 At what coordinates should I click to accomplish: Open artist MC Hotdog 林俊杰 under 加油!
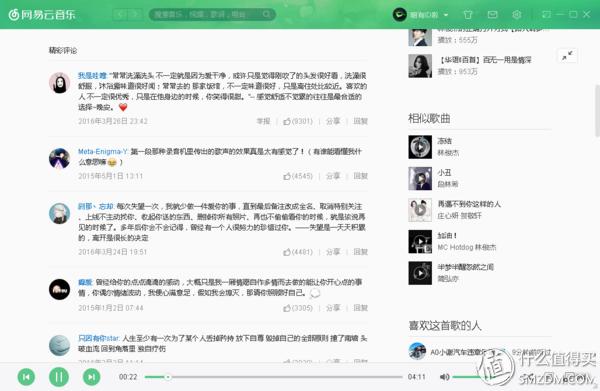pyautogui.click(x=467, y=248)
